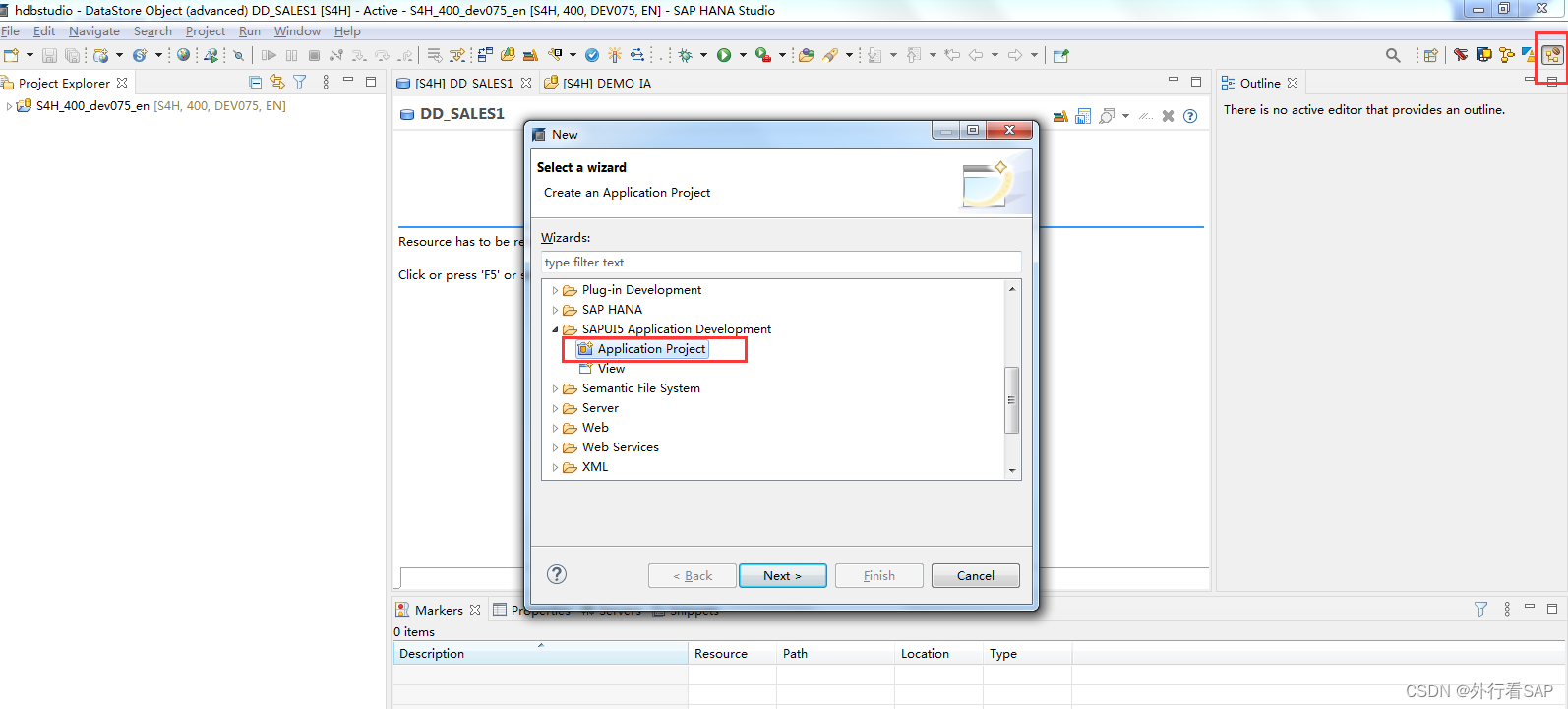Open the Project menu

click(206, 31)
